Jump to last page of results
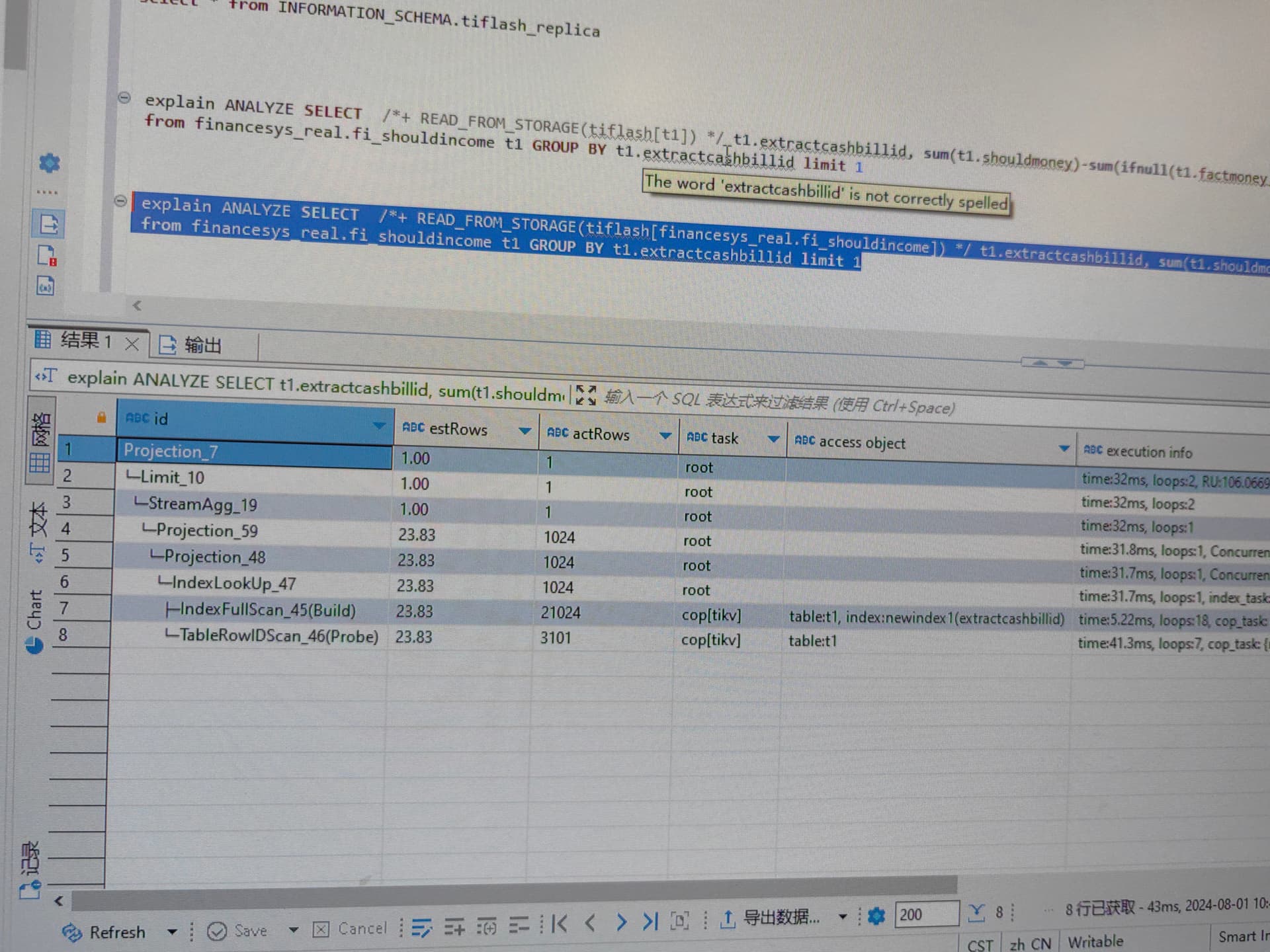The width and height of the screenshot is (1270, 952). [650, 921]
